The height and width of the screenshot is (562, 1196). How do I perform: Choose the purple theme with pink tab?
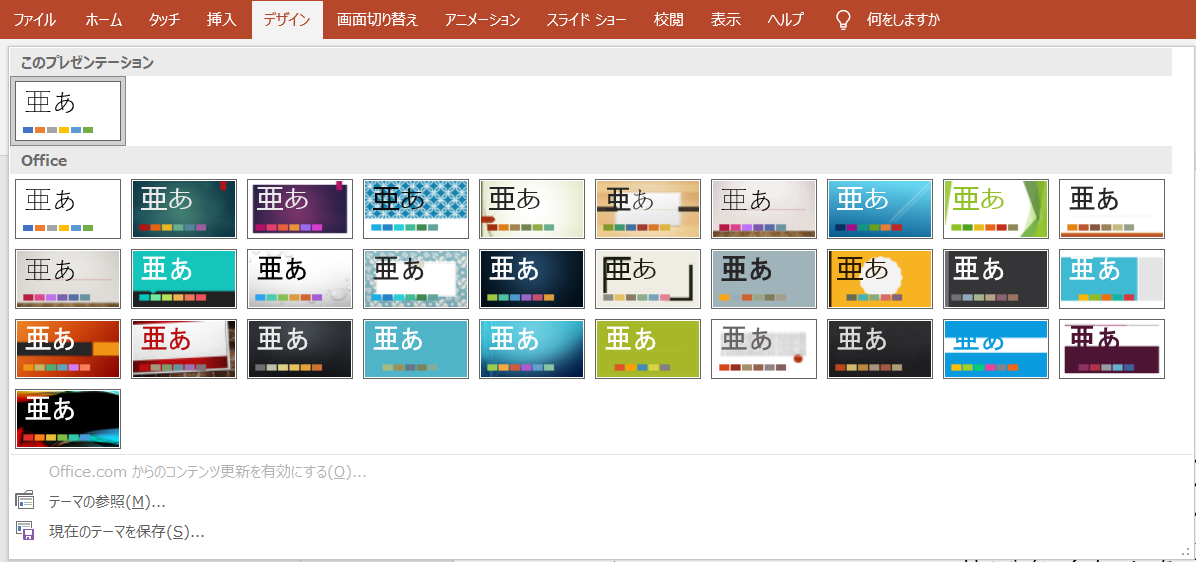coord(300,209)
